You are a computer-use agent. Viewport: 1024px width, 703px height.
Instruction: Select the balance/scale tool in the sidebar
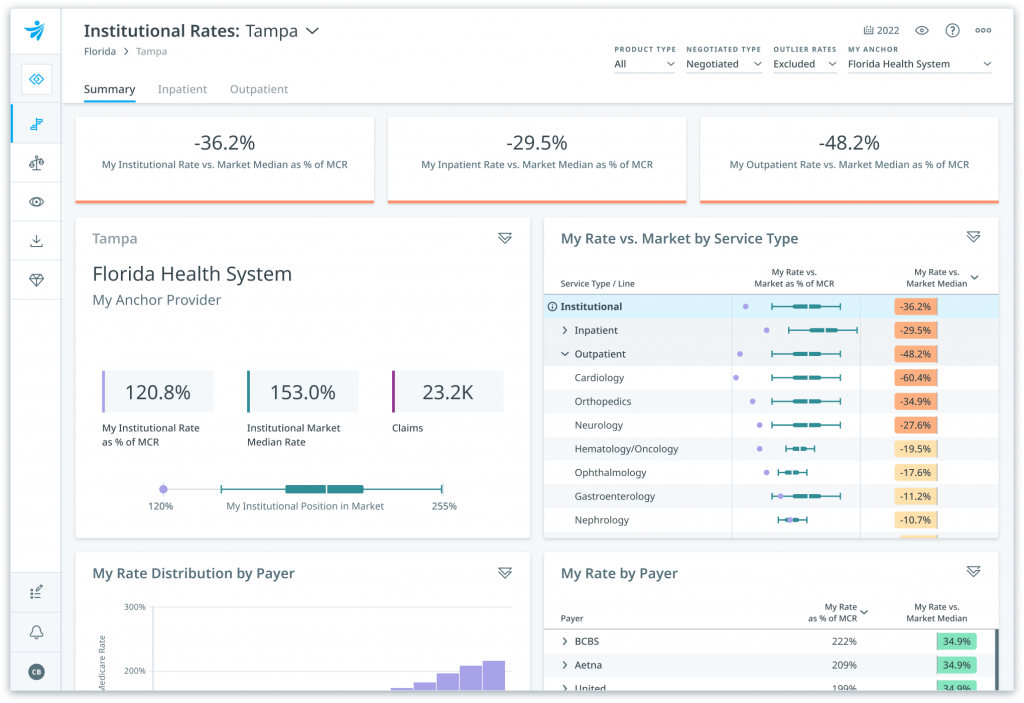click(37, 162)
